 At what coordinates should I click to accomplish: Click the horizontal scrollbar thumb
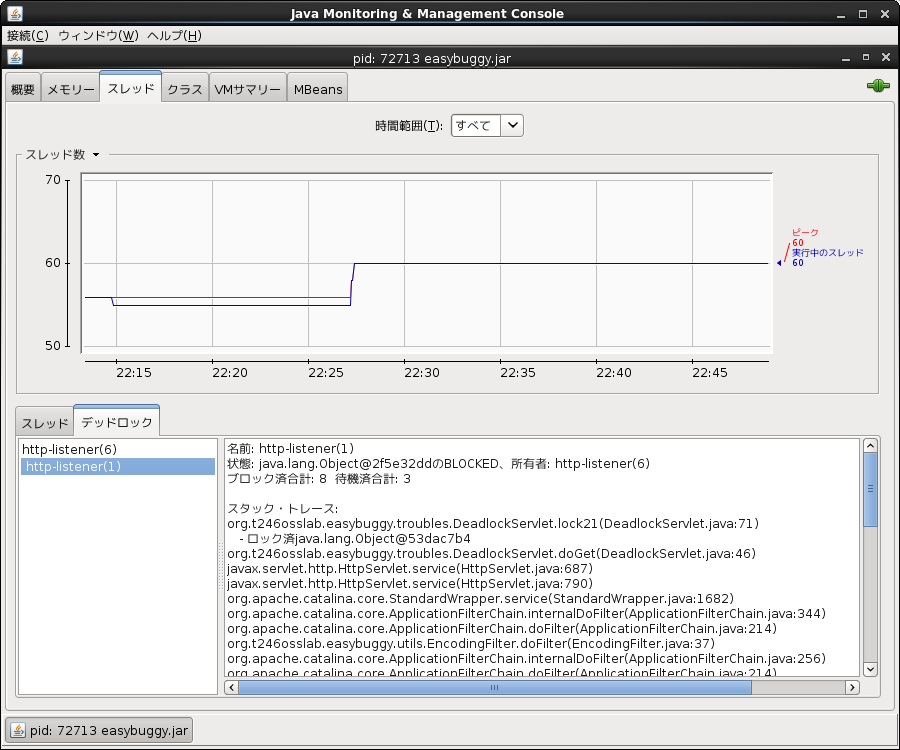click(x=495, y=687)
